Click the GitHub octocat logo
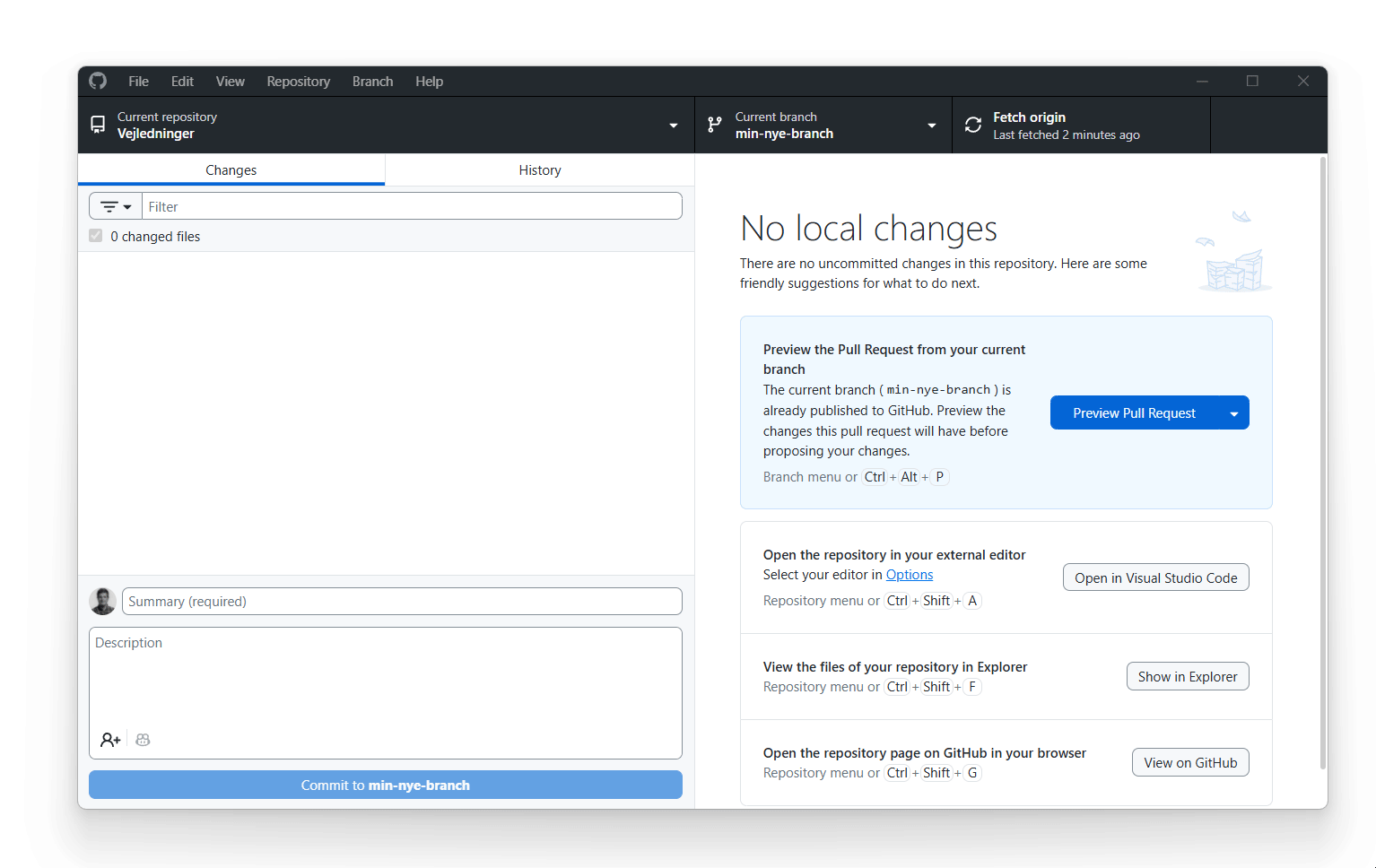Screen dimensions: 1376x868 click(97, 81)
